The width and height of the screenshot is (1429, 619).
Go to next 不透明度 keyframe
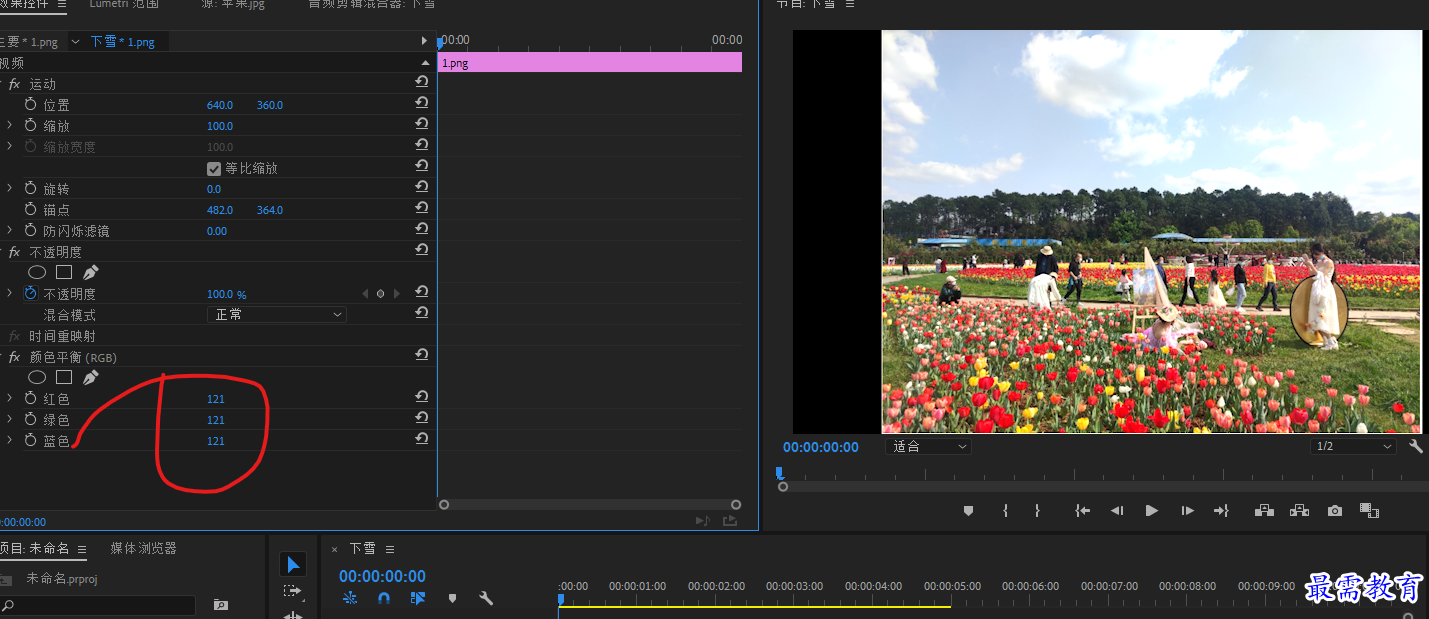pyautogui.click(x=397, y=294)
